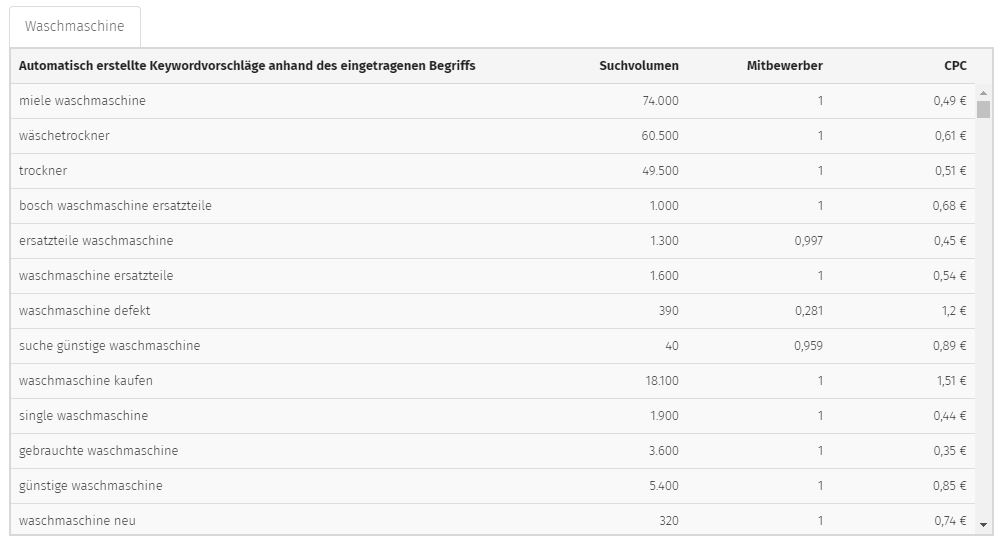Click the Keywordvorschläge column header
This screenshot has width=1006, height=540.
pyautogui.click(x=247, y=65)
